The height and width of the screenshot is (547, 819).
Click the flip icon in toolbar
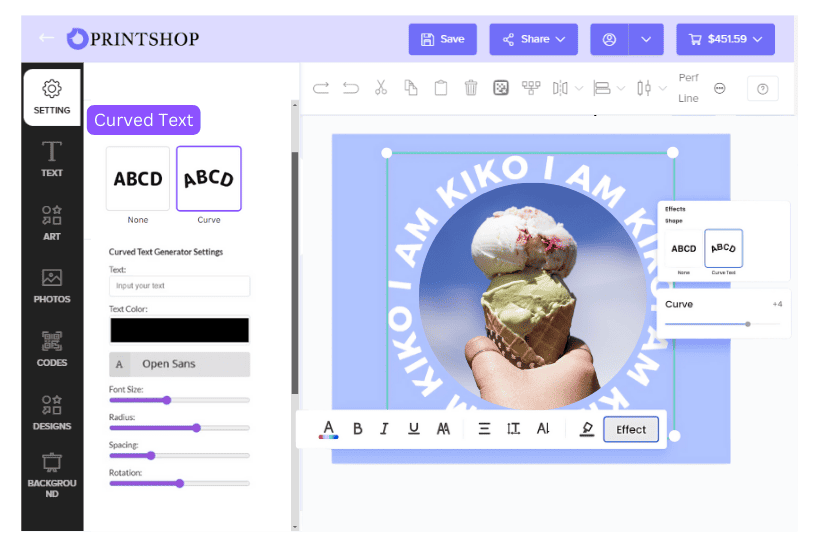coord(560,88)
